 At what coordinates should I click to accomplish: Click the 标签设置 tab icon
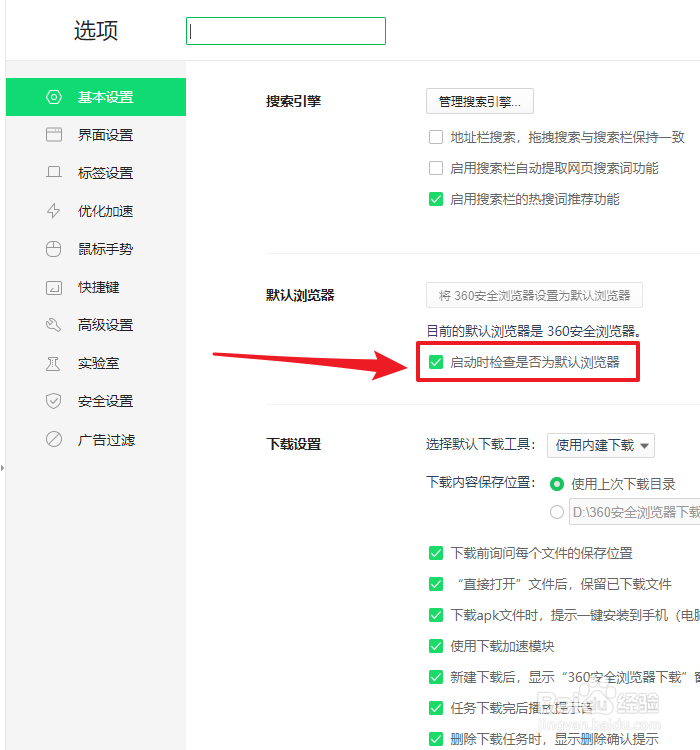tap(54, 172)
